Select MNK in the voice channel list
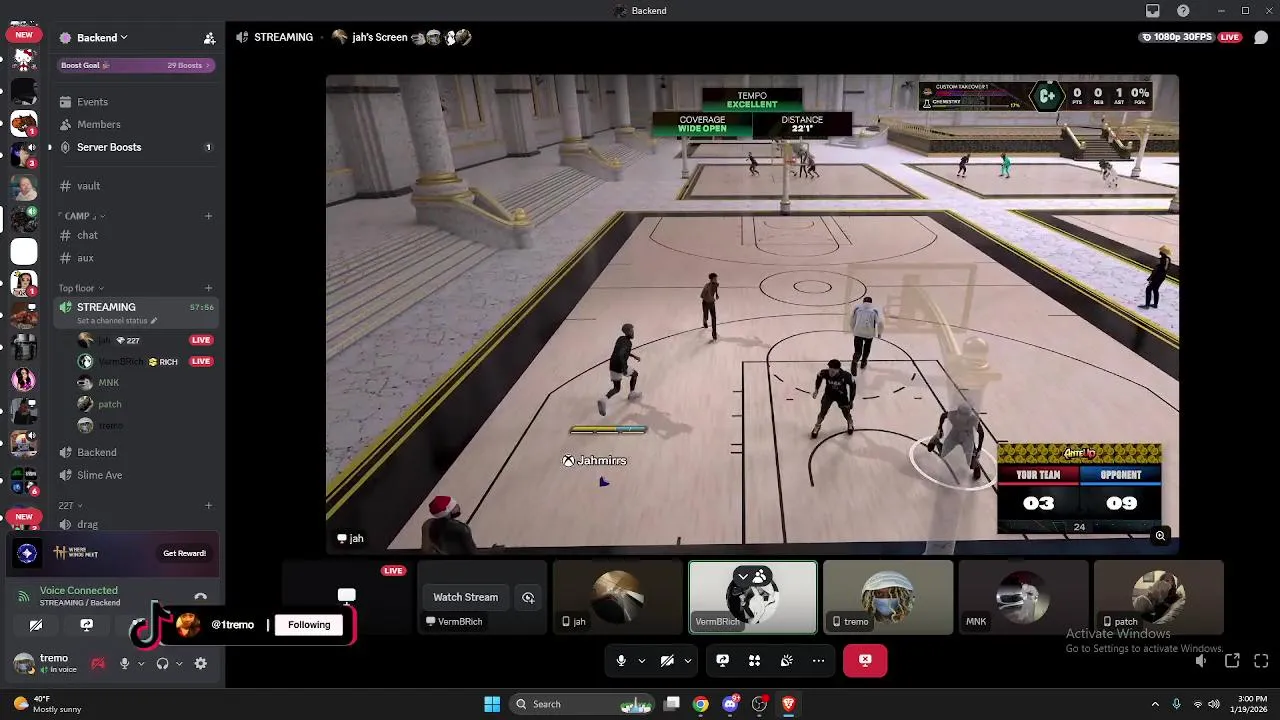1280x720 pixels. click(109, 383)
